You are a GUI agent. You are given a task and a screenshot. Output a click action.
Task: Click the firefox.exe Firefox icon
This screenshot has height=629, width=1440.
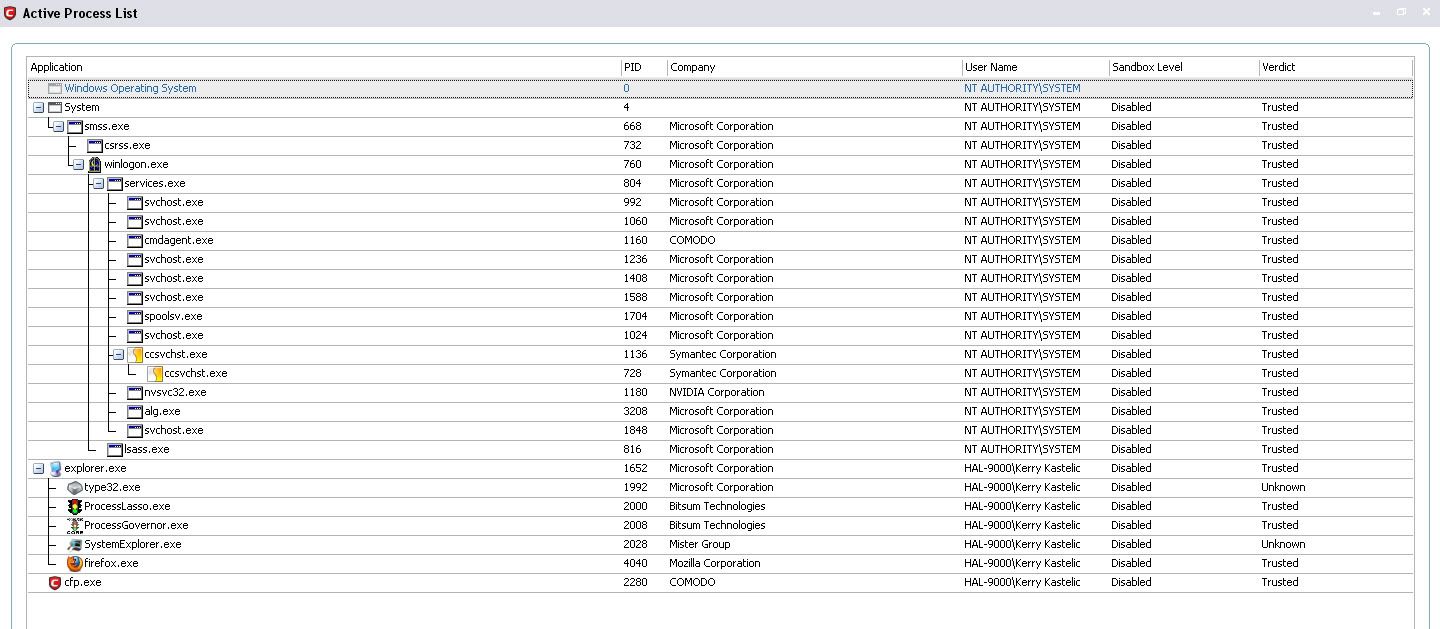[75, 563]
